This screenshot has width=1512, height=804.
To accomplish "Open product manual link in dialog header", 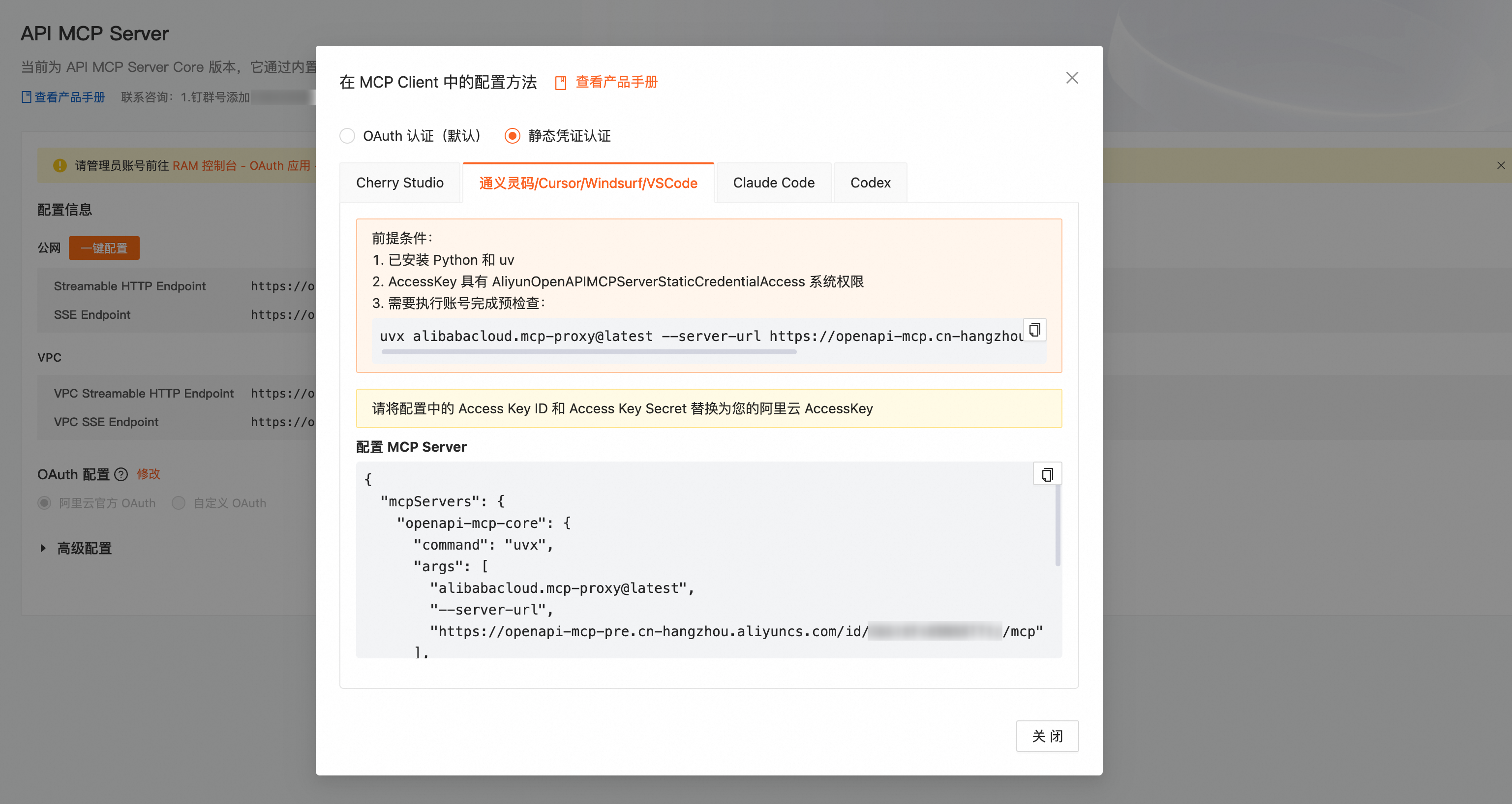I will point(606,82).
